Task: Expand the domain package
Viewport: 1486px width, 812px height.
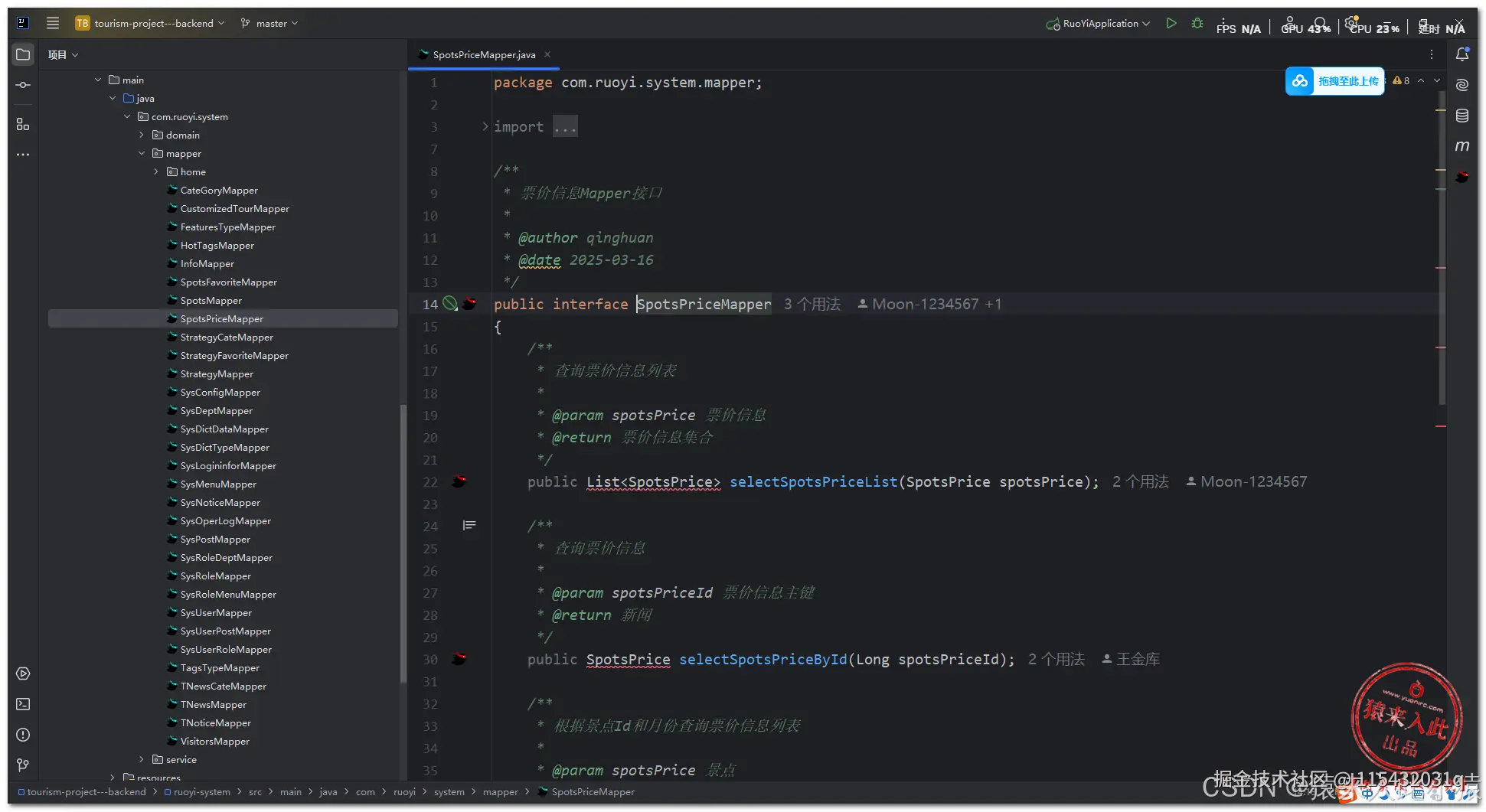Action: coord(142,135)
